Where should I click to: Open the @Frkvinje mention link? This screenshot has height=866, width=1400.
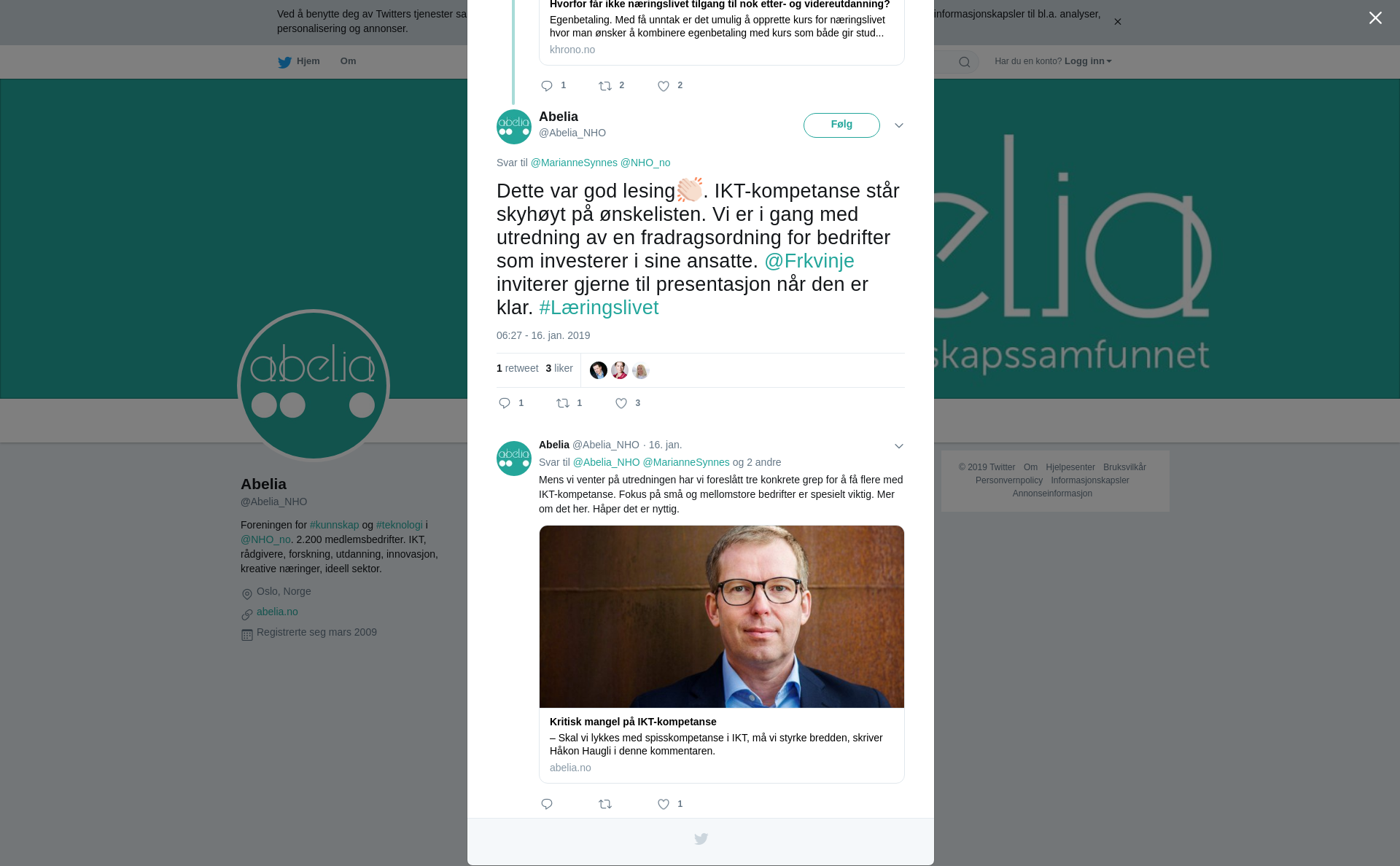pos(809,261)
